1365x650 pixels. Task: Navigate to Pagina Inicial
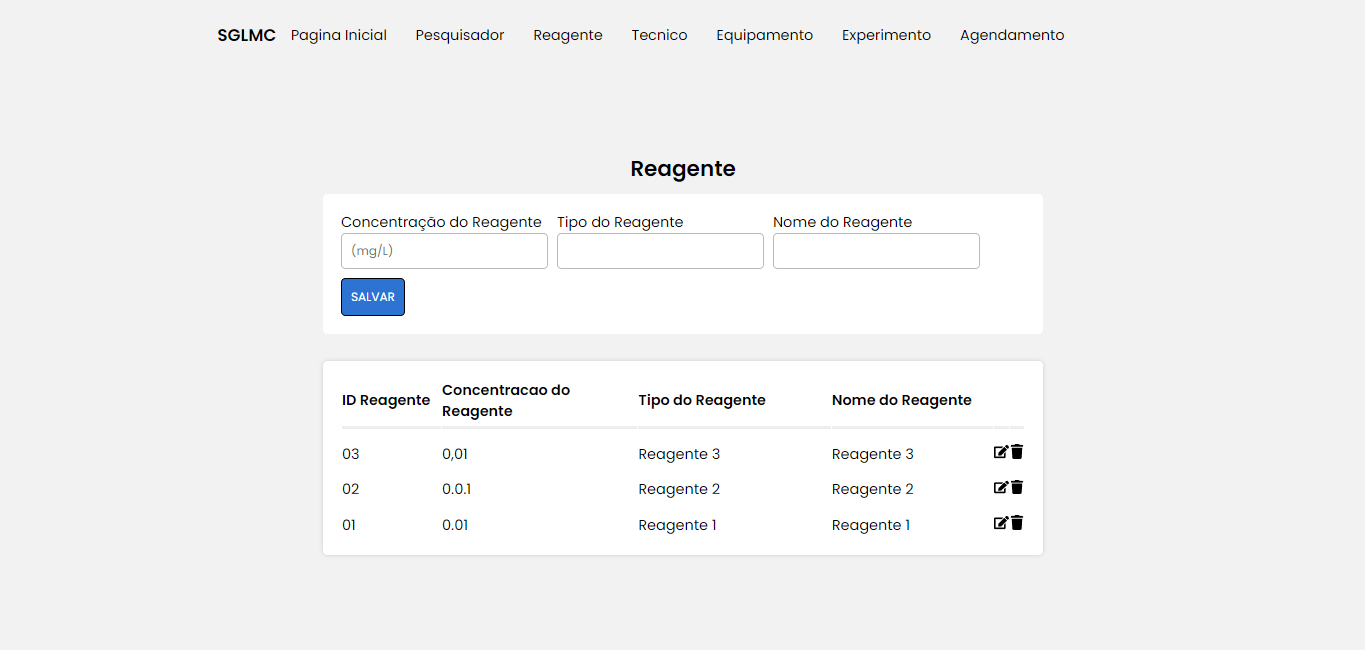coord(338,35)
